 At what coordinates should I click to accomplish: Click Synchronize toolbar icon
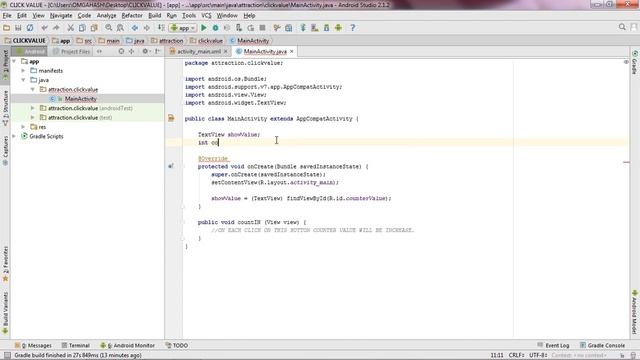(30, 28)
